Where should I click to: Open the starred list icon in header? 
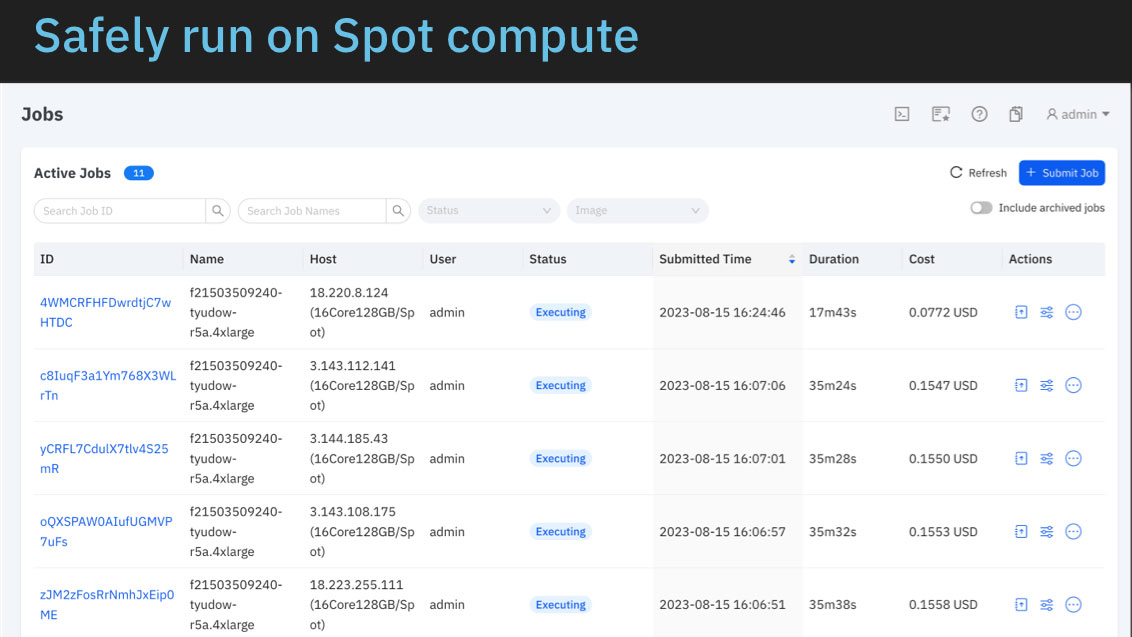[x=941, y=114]
